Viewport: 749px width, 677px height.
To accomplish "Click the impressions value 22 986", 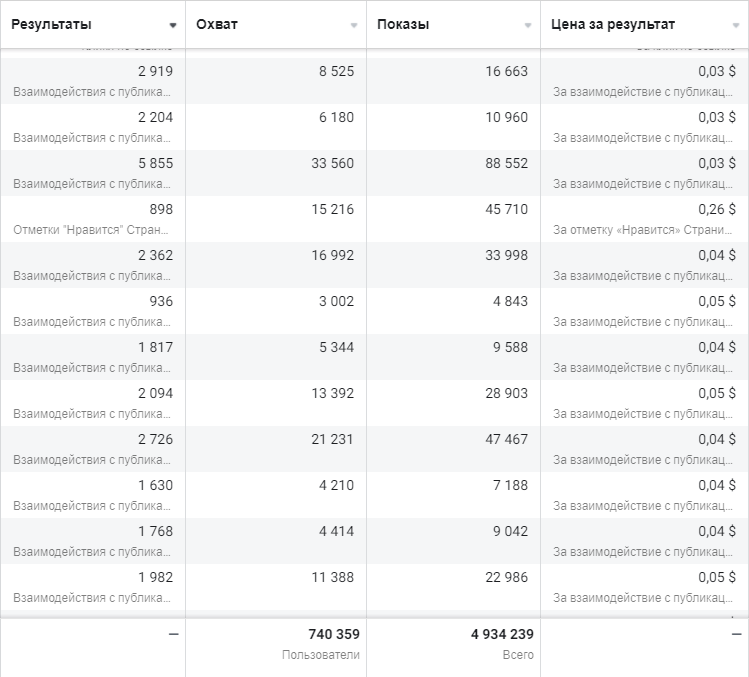I will (506, 577).
